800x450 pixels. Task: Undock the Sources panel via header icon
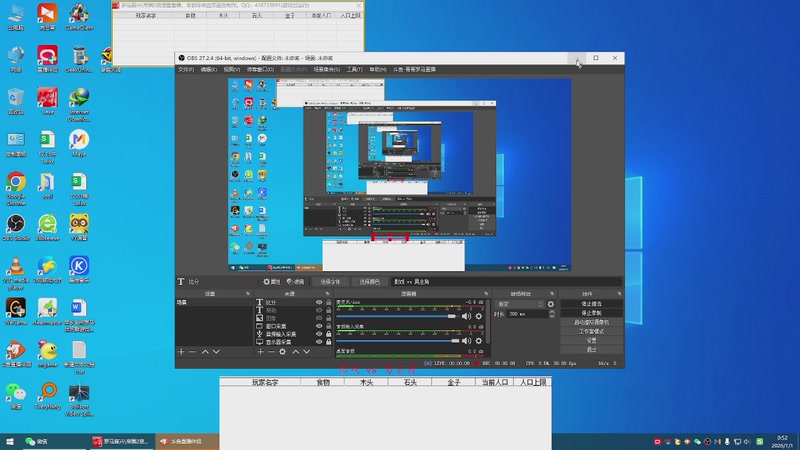pyautogui.click(x=328, y=294)
